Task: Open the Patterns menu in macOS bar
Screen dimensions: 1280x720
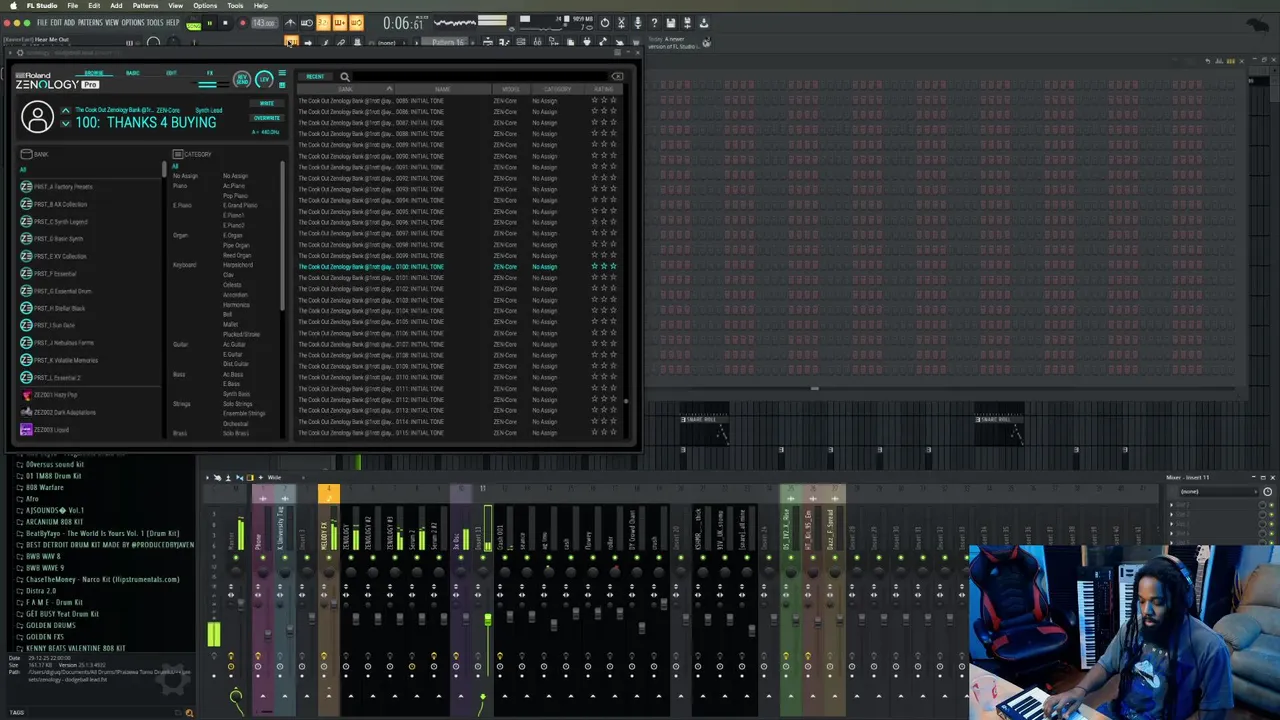Action: tap(145, 5)
